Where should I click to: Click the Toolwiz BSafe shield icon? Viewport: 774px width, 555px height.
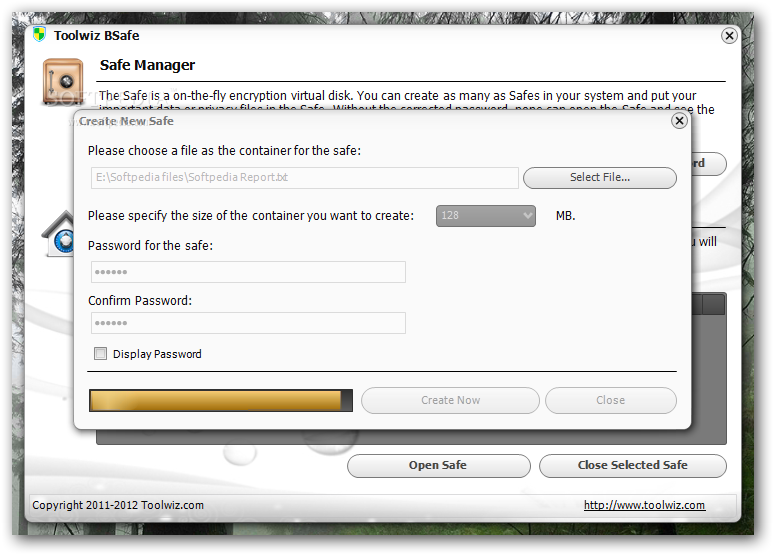(x=39, y=35)
